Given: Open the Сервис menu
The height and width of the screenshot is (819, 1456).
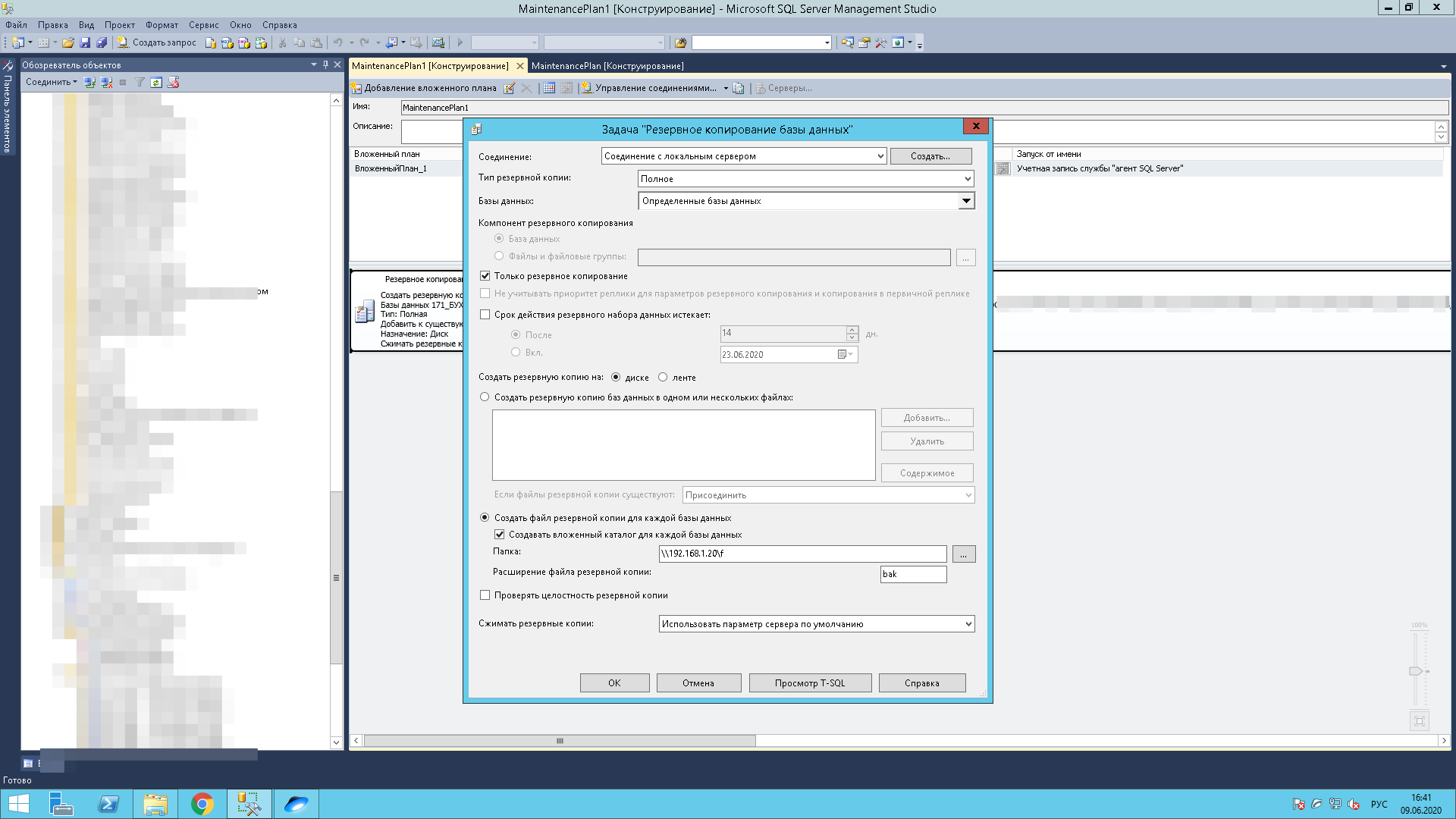Looking at the screenshot, I should (204, 25).
